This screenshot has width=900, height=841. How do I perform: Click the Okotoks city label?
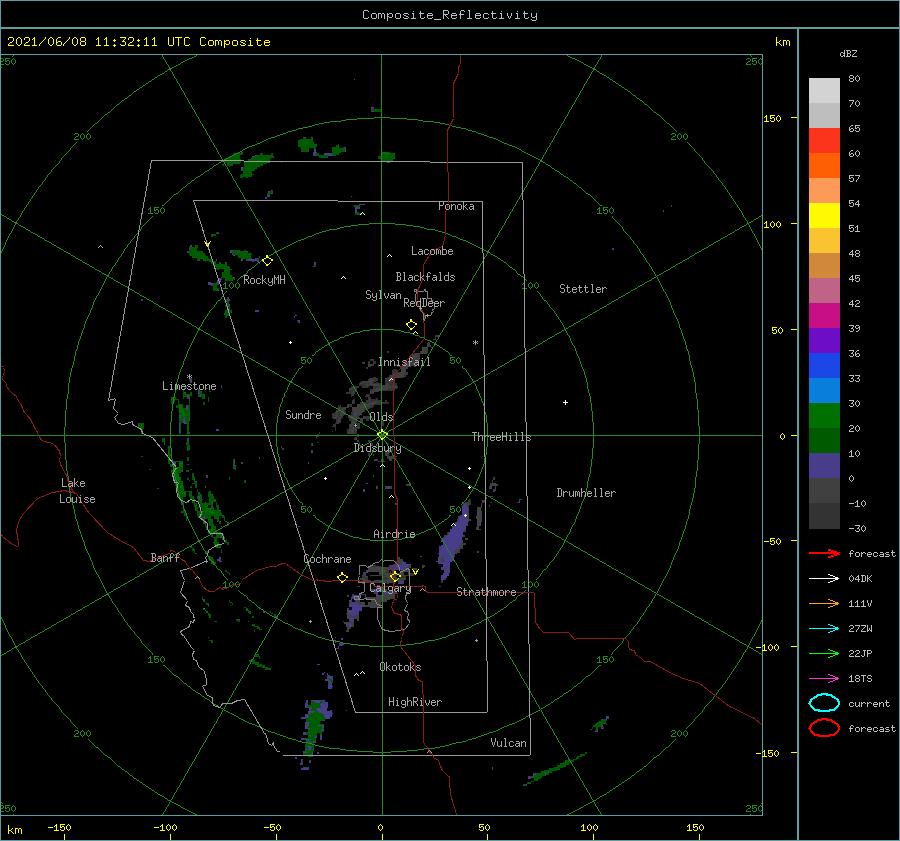[x=400, y=667]
